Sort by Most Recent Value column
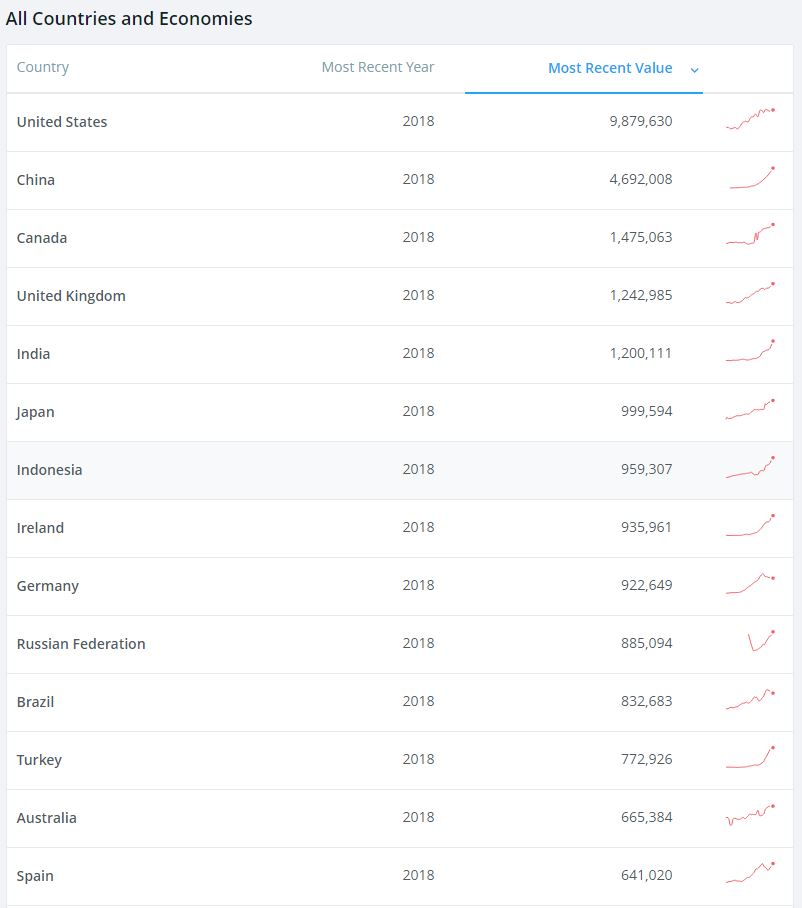The height and width of the screenshot is (908, 802). coord(610,68)
